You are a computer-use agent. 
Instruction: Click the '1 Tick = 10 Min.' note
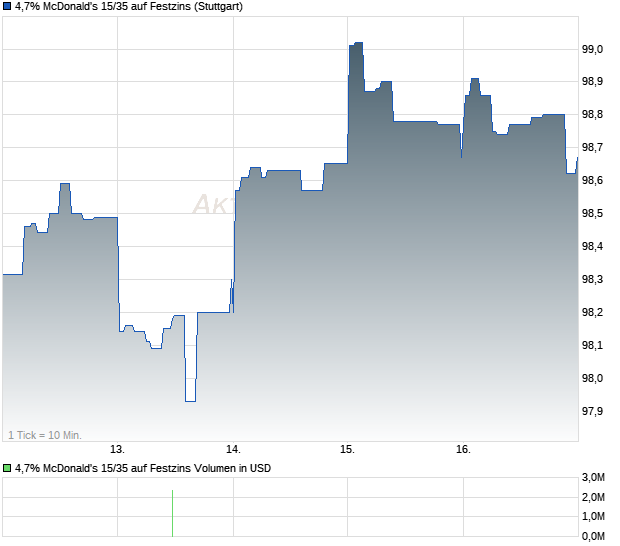(x=45, y=435)
